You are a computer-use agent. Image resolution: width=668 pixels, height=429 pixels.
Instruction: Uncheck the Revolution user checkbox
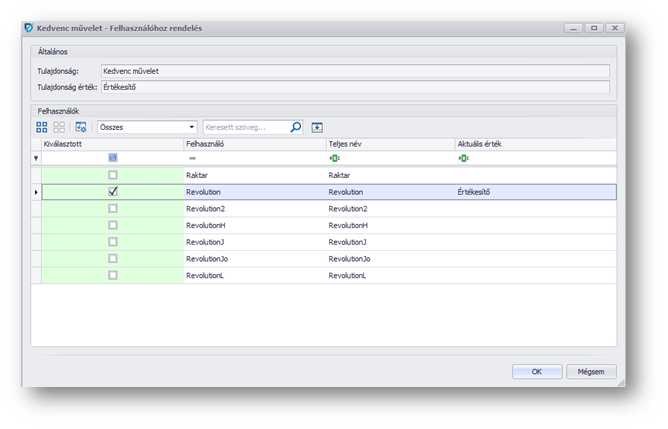coord(113,192)
